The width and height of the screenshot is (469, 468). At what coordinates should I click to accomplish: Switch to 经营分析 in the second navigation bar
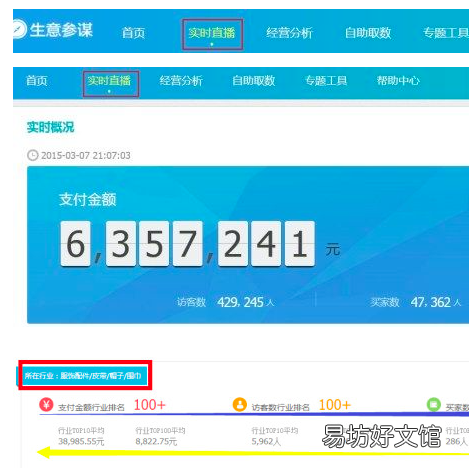tap(181, 81)
